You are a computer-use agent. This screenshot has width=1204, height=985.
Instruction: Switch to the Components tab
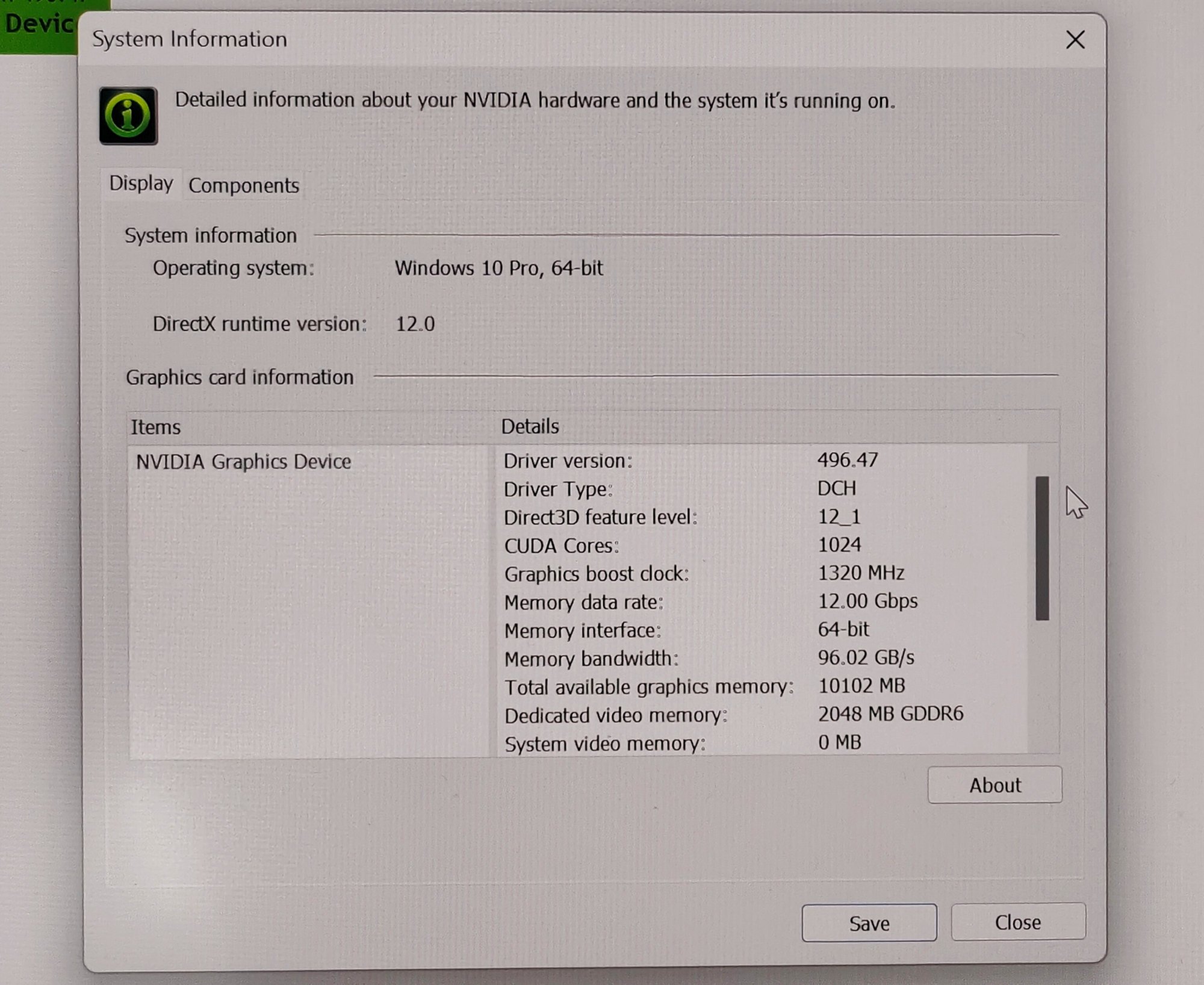pos(243,185)
